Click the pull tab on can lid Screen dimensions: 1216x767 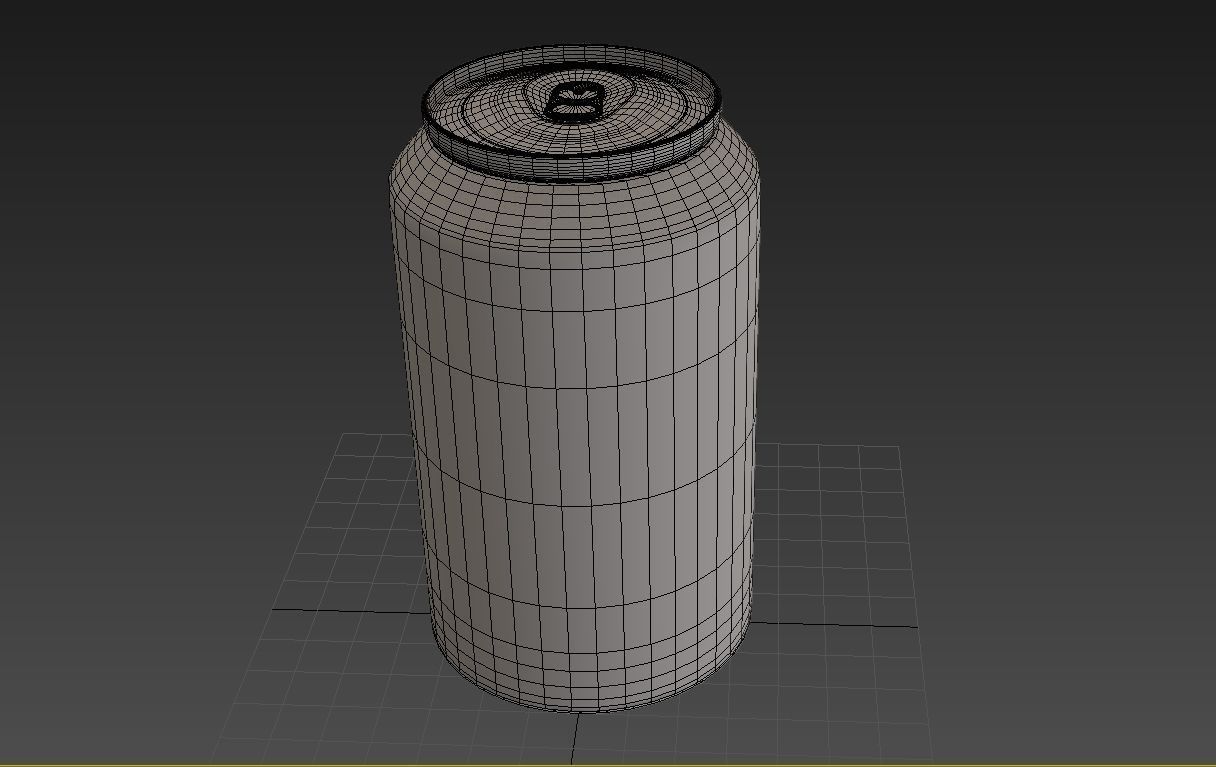[x=577, y=102]
